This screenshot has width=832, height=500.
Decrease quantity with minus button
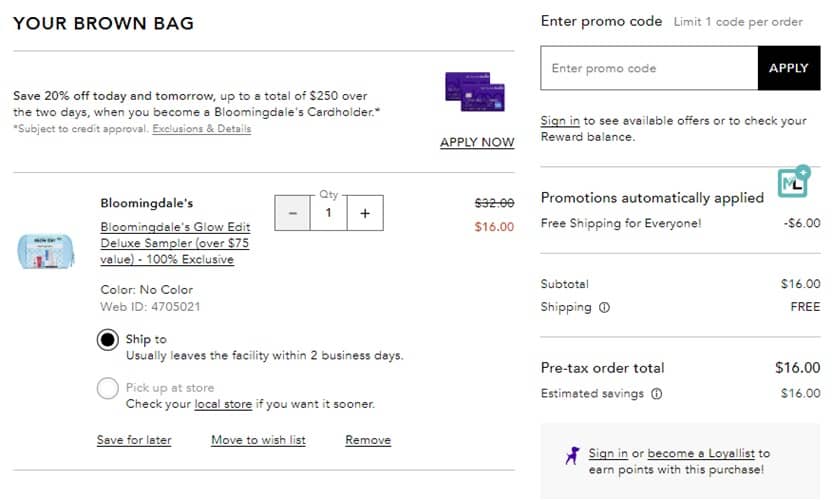coord(292,213)
